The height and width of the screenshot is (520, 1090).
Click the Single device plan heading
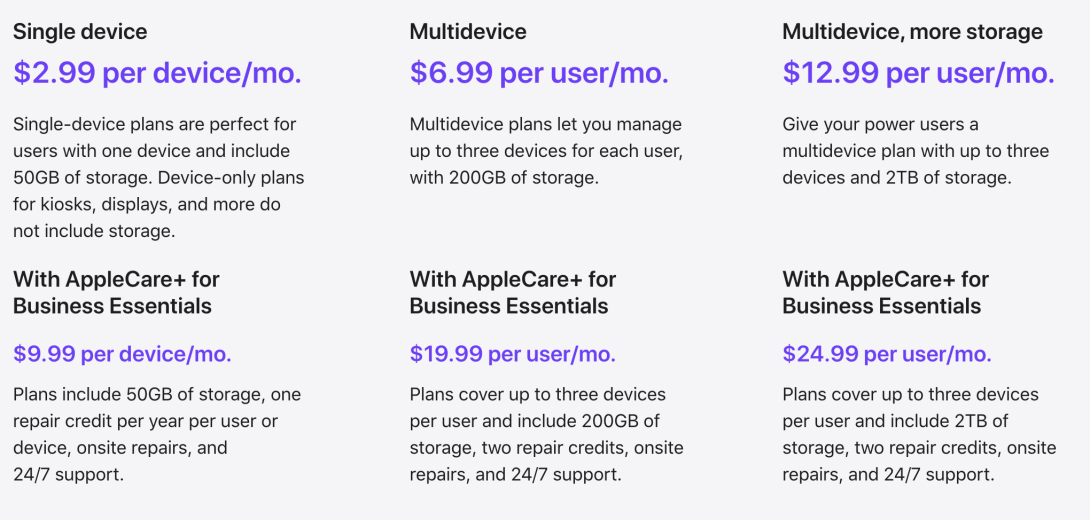tap(80, 32)
